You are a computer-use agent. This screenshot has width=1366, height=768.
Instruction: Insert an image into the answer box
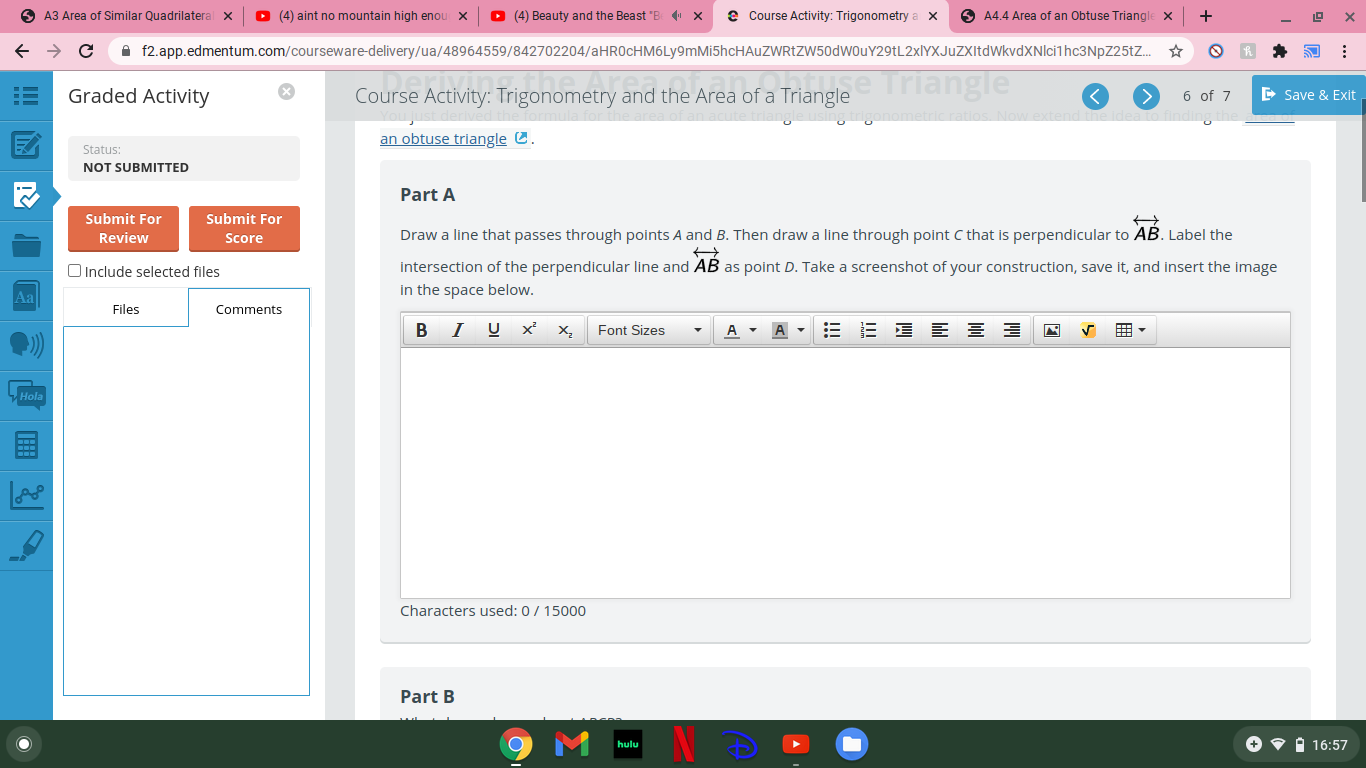pyautogui.click(x=1051, y=330)
